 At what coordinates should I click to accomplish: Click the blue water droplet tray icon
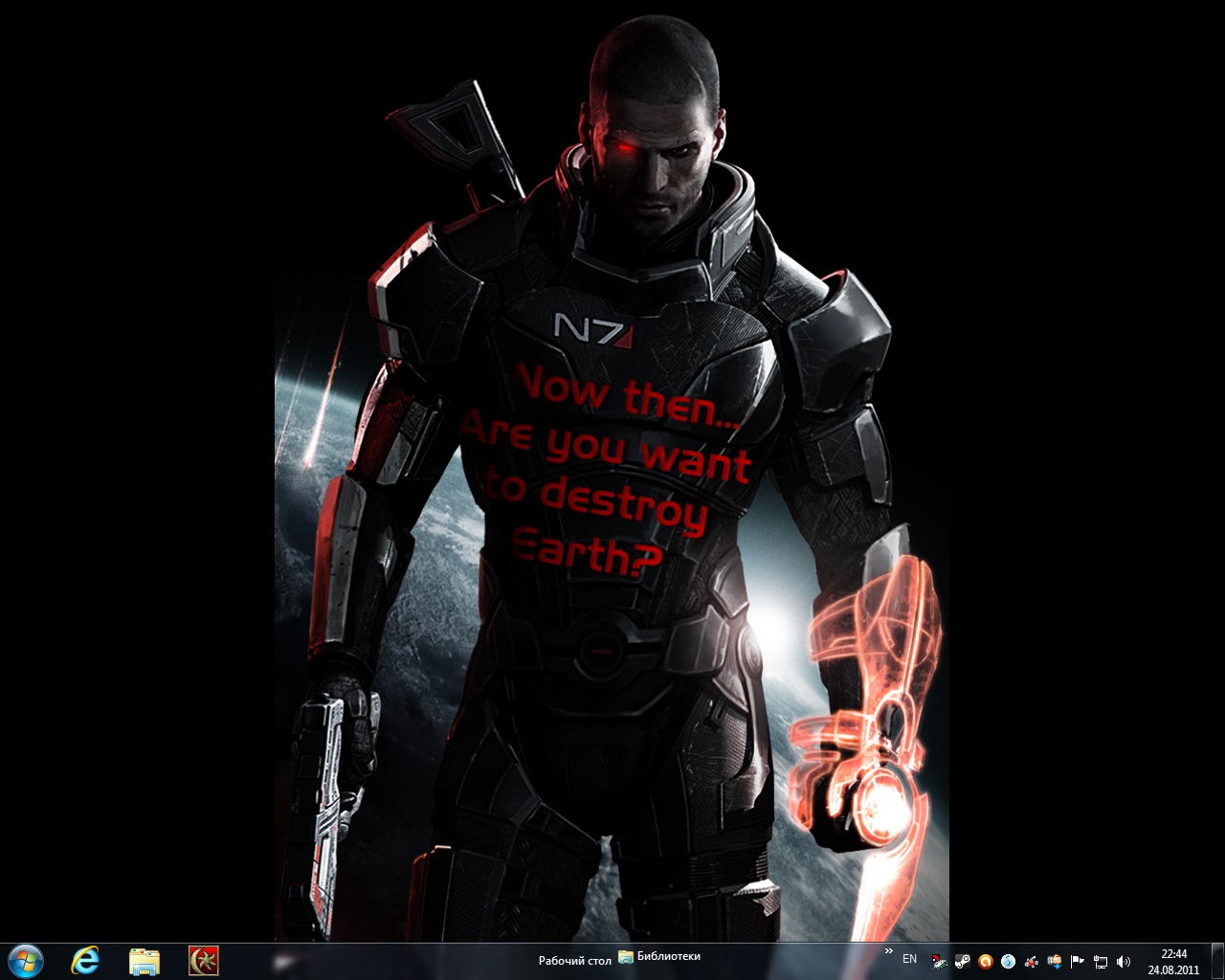1008,961
